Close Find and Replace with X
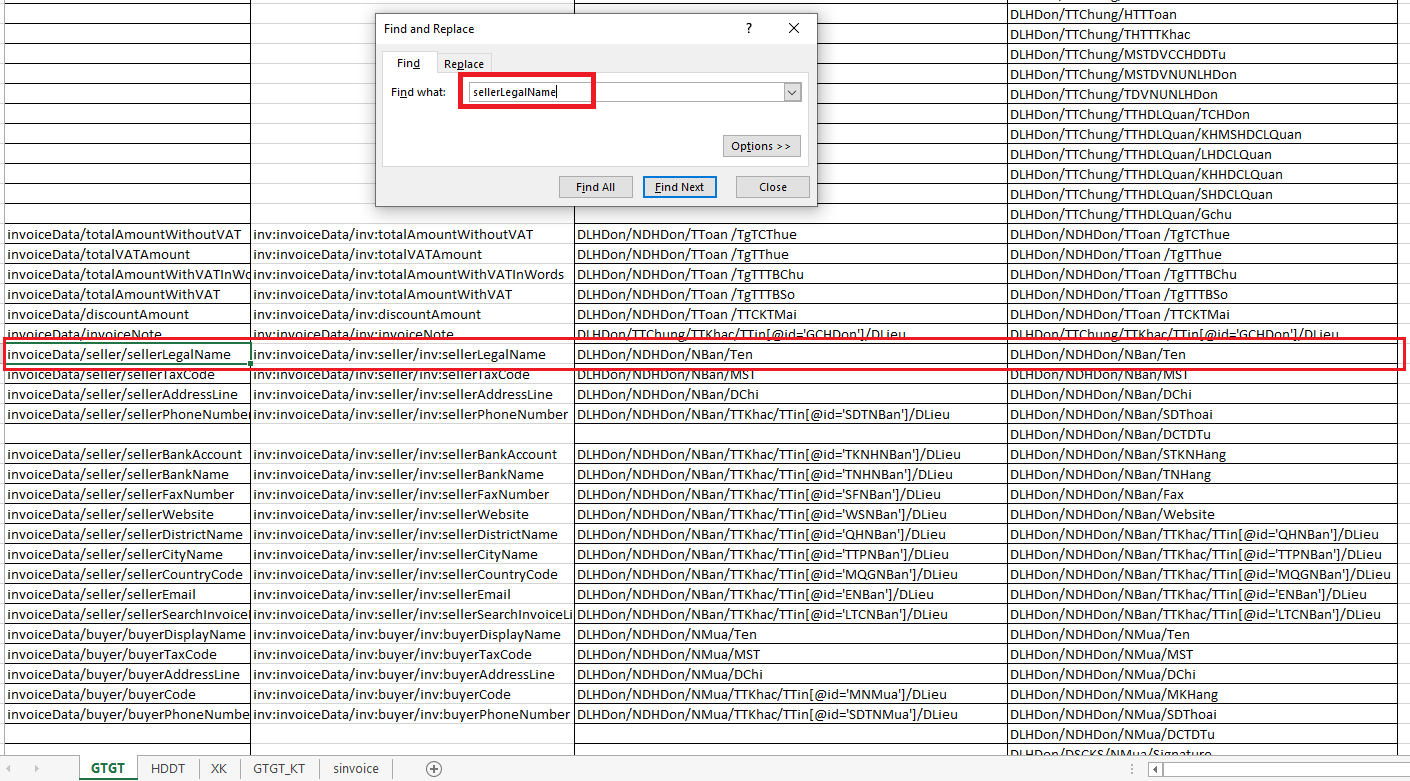 point(794,29)
